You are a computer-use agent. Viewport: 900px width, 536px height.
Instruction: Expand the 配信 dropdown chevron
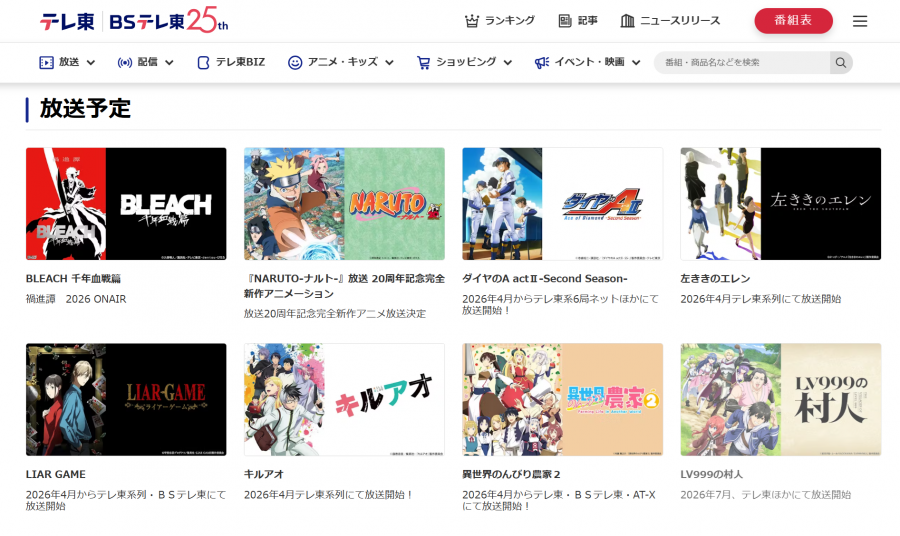point(169,63)
